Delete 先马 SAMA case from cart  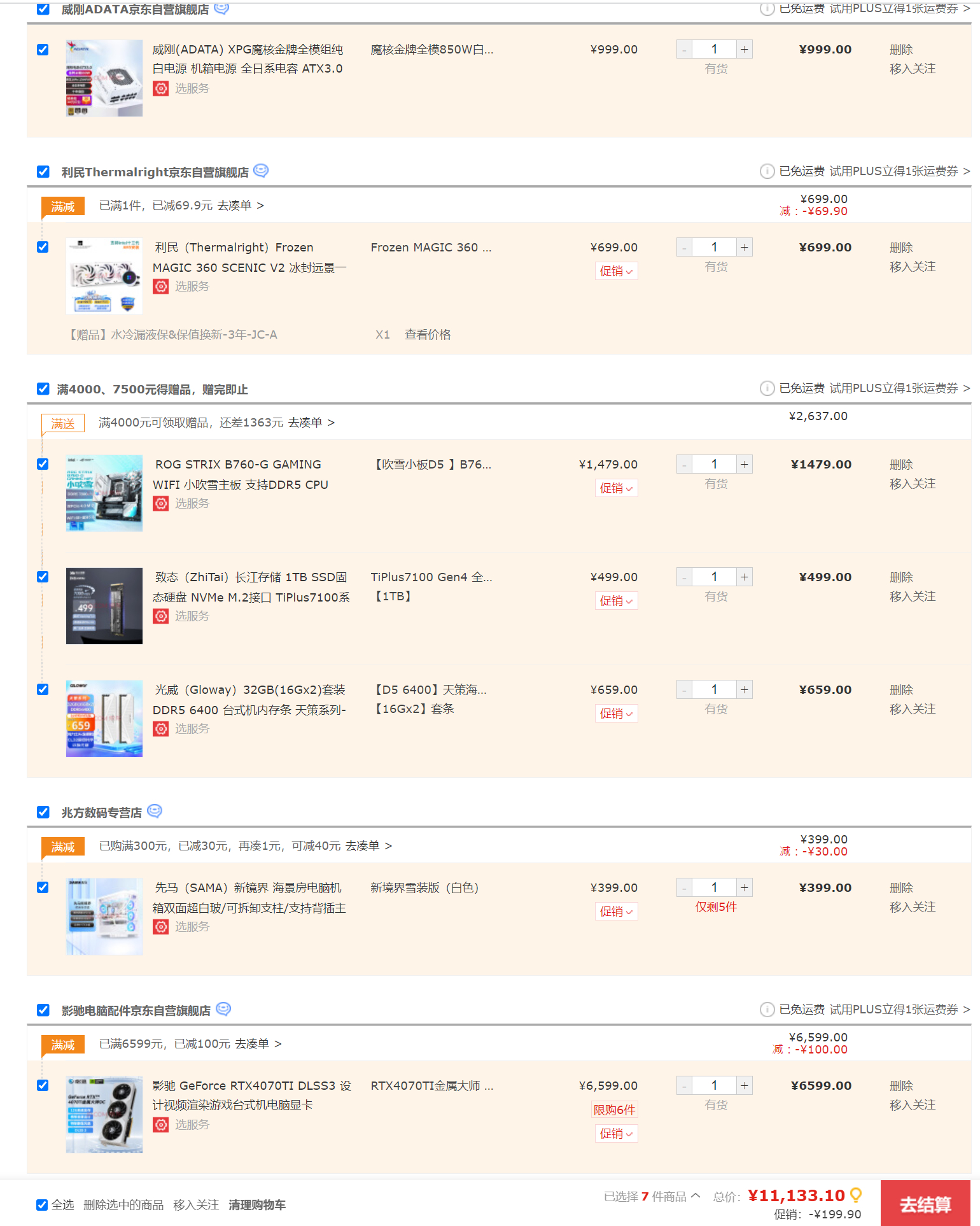(x=901, y=888)
